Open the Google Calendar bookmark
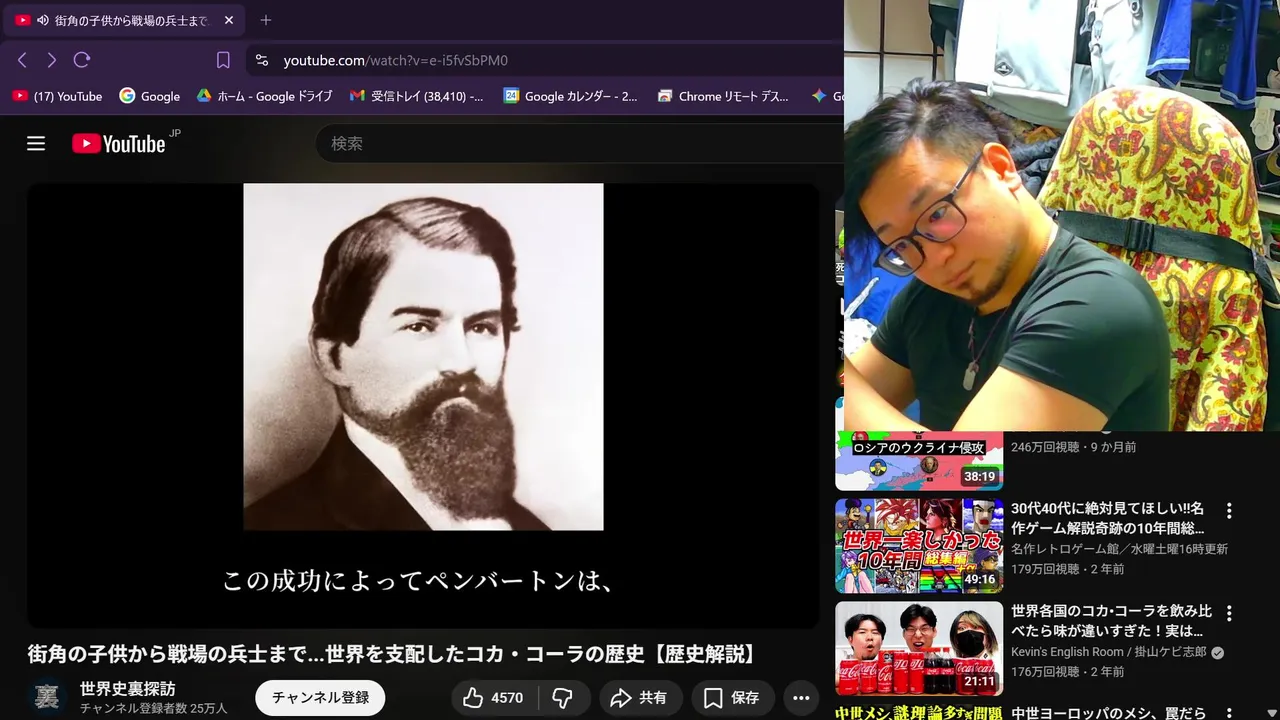The width and height of the screenshot is (1280, 720). pyautogui.click(x=570, y=96)
